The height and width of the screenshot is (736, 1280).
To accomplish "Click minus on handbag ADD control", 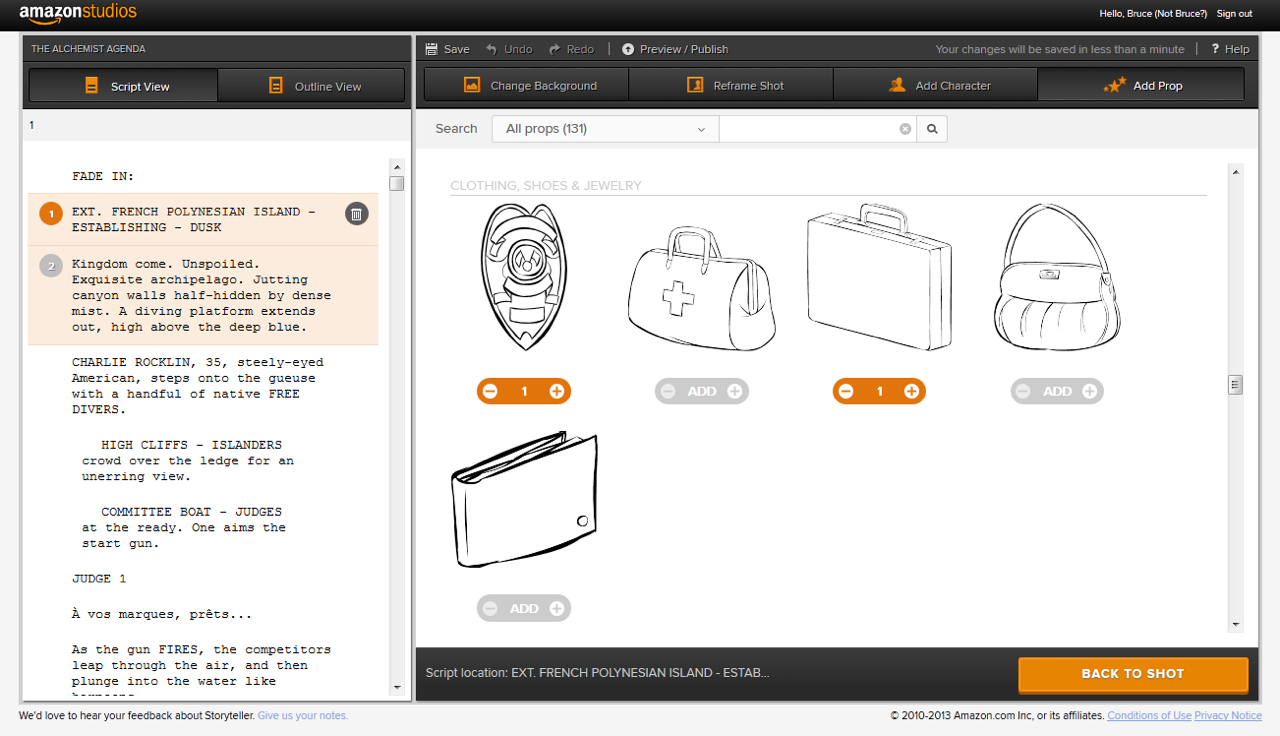I will tap(1023, 391).
